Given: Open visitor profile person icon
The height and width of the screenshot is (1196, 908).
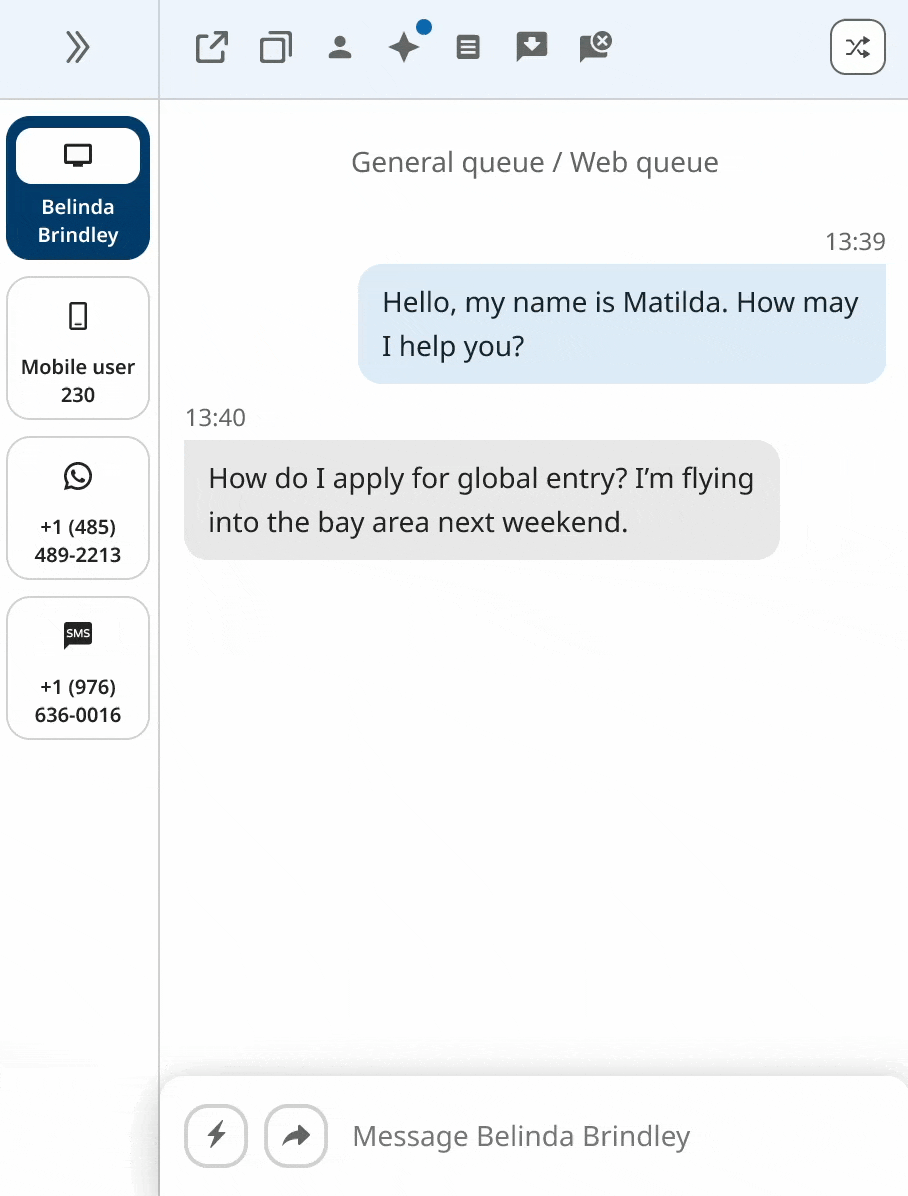Looking at the screenshot, I should click(340, 47).
